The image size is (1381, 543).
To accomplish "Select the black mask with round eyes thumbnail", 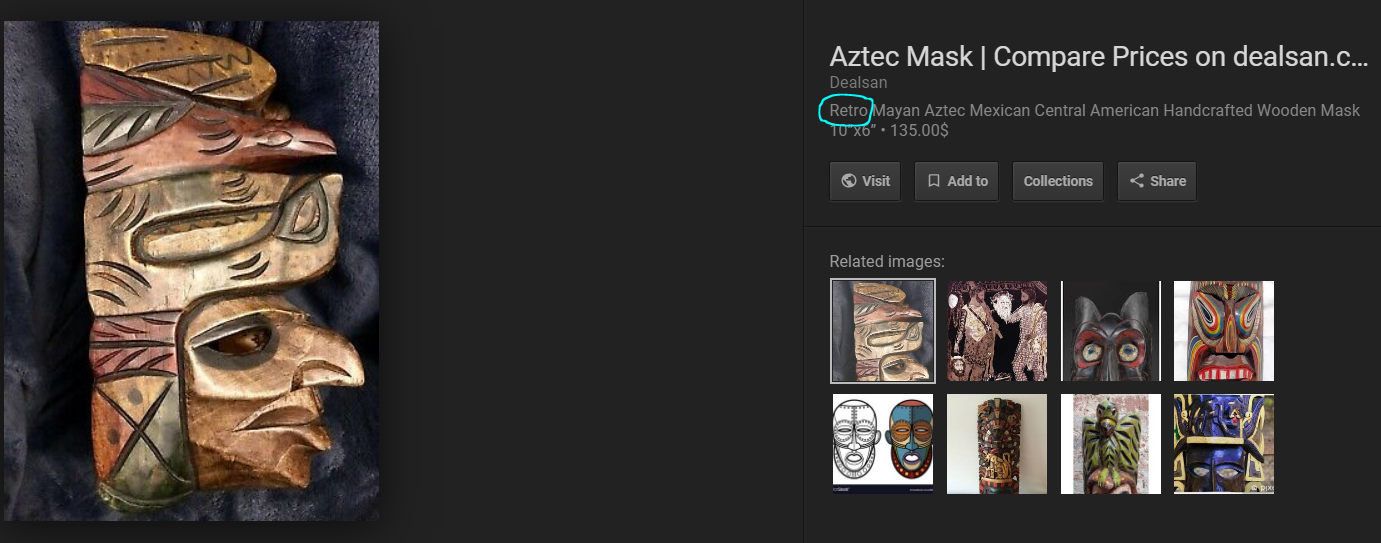I will tap(1111, 331).
